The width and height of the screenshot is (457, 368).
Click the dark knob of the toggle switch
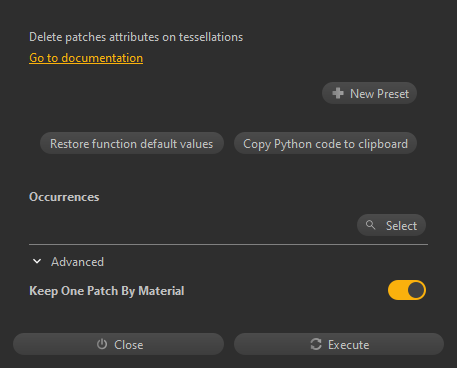pyautogui.click(x=416, y=290)
